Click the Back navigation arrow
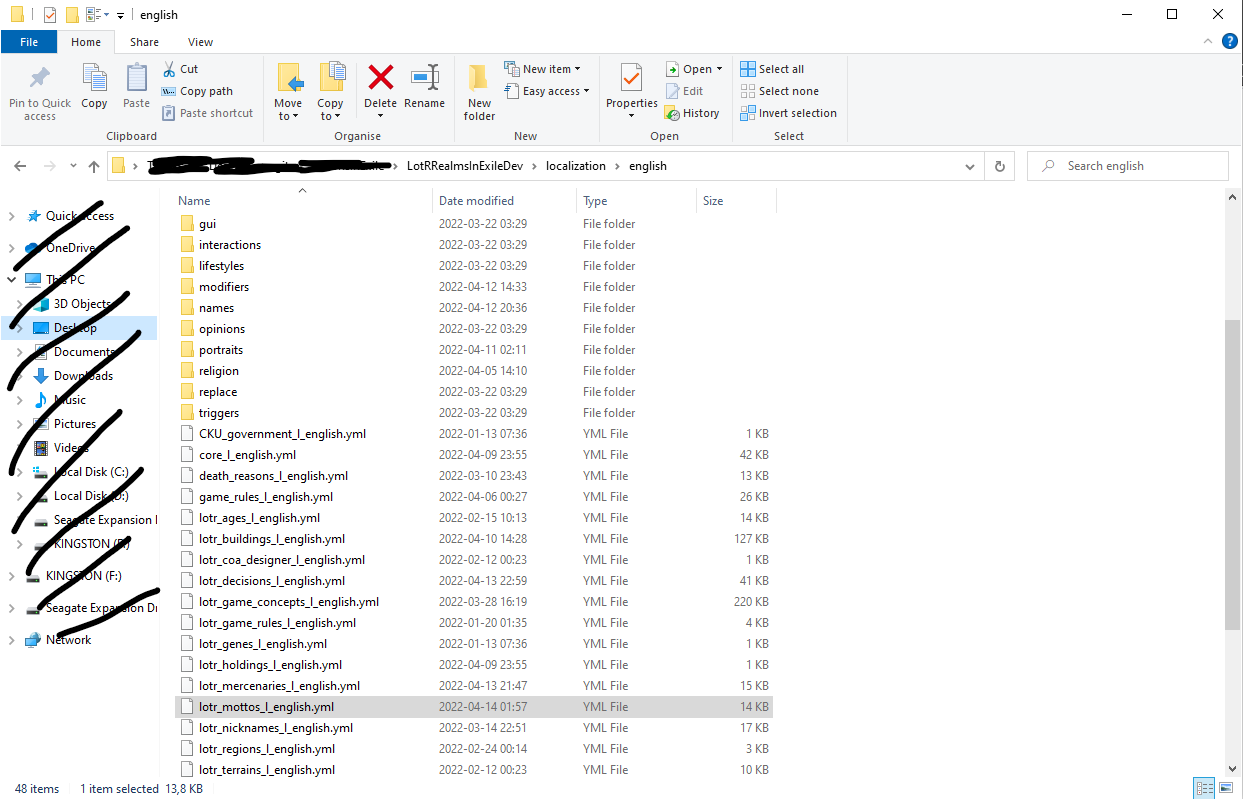This screenshot has height=799, width=1243. click(x=20, y=166)
